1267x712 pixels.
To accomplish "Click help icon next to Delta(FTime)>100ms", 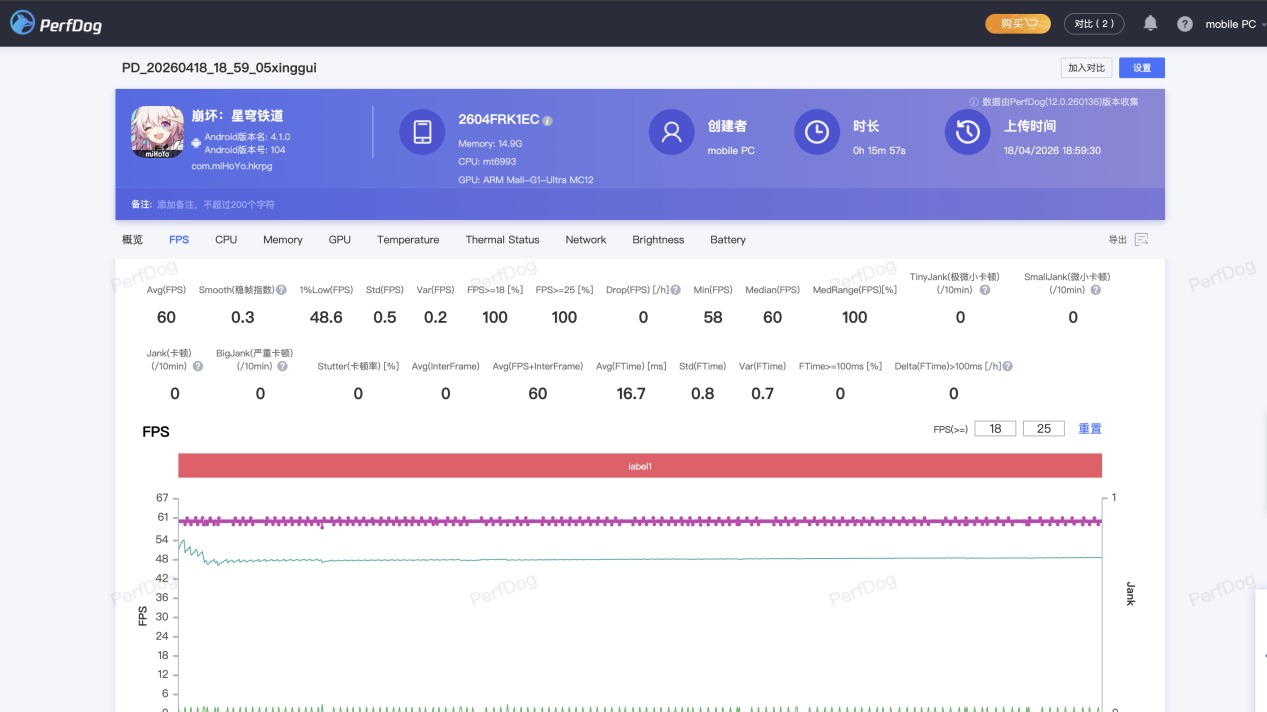I will click(x=1008, y=366).
